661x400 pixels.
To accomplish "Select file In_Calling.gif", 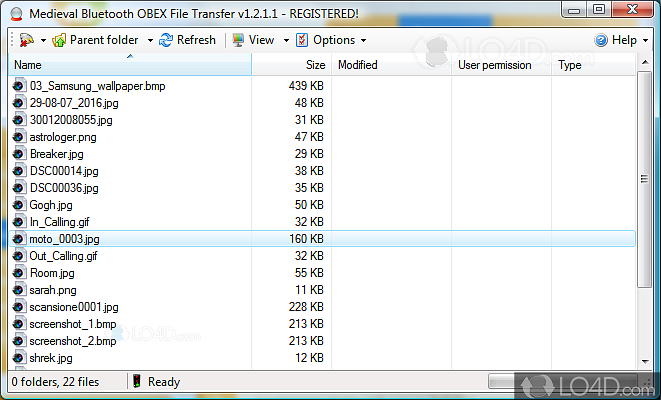I will (59, 222).
